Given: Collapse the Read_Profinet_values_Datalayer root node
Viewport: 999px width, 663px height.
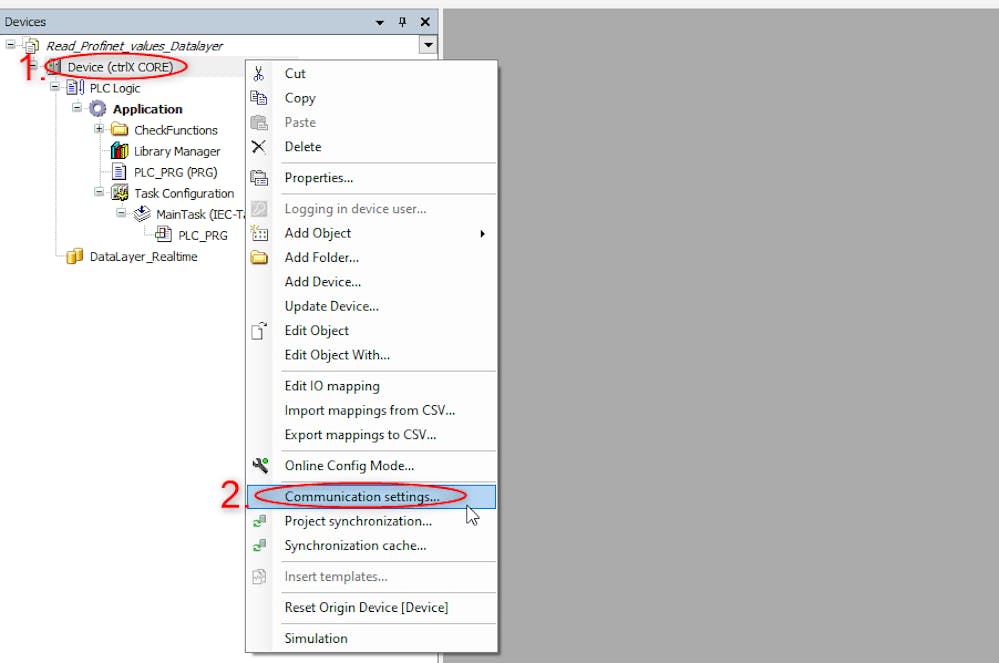Looking at the screenshot, I should 10,44.
